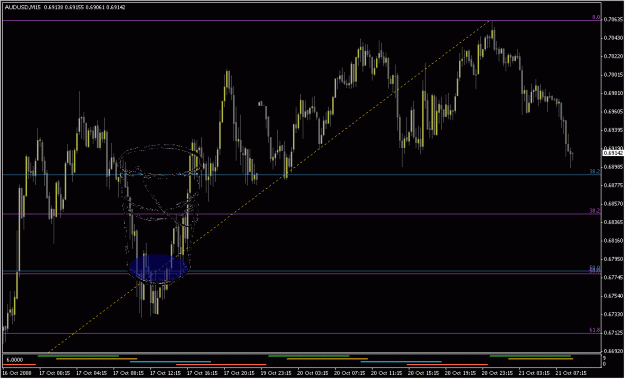625x379 pixels.
Task: Click the 0.70635 price scale label
Action: click(613, 19)
